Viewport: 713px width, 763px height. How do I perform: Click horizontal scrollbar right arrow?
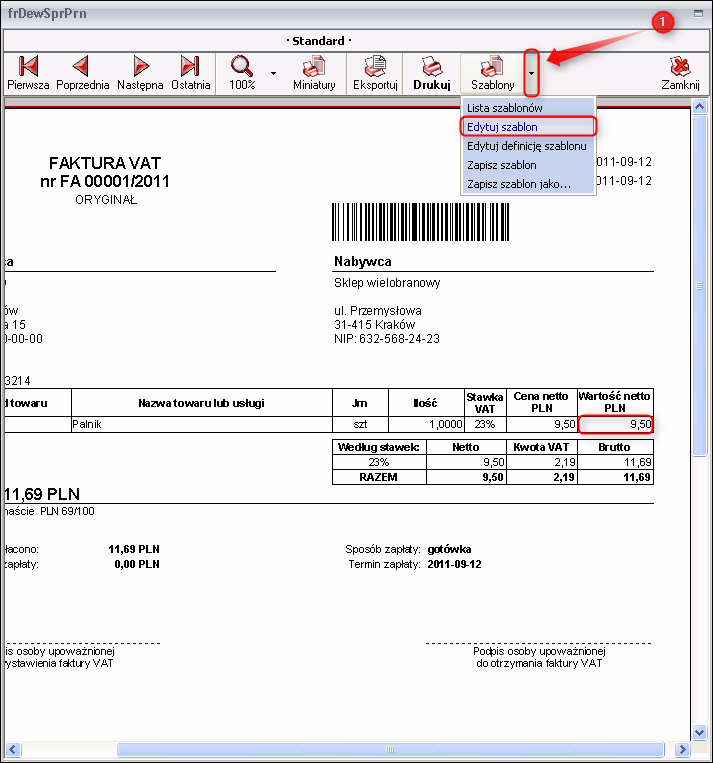(682, 749)
